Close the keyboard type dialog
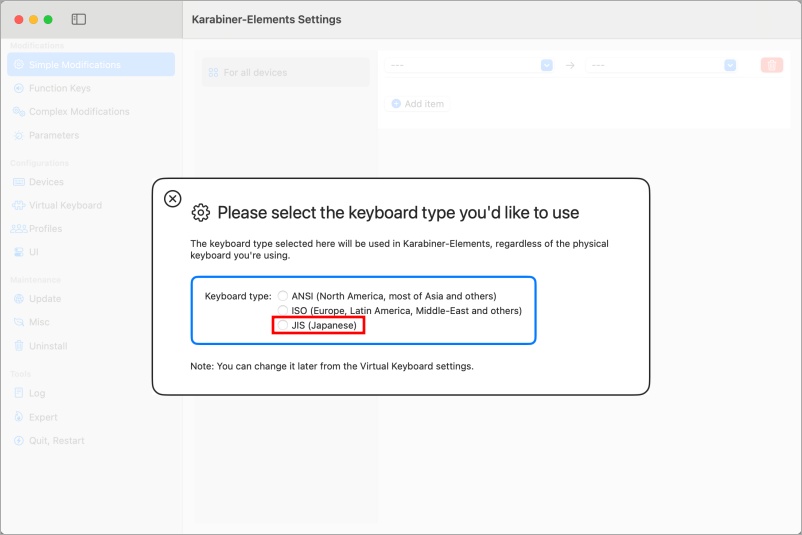Viewport: 802px width, 535px height. [173, 198]
